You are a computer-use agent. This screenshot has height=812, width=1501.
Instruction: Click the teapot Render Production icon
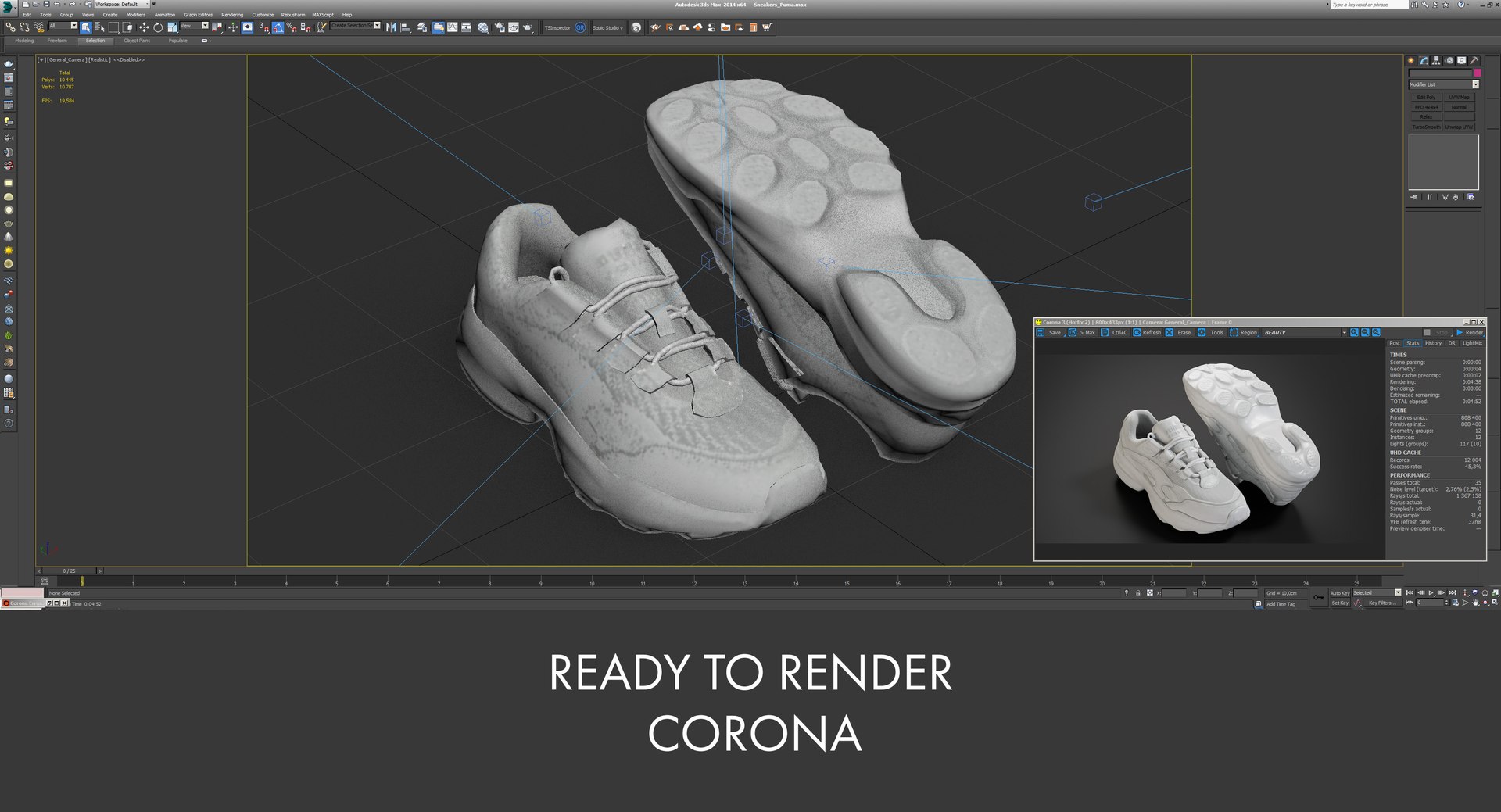(528, 27)
